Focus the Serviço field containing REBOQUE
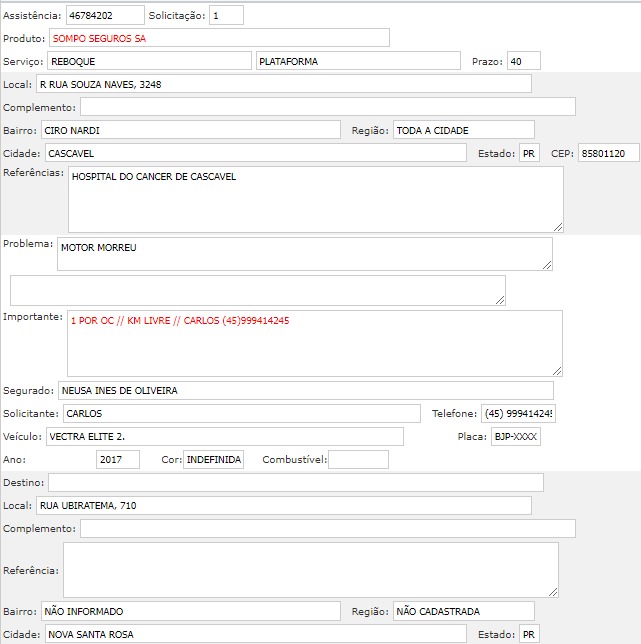641x644 pixels. click(x=149, y=61)
